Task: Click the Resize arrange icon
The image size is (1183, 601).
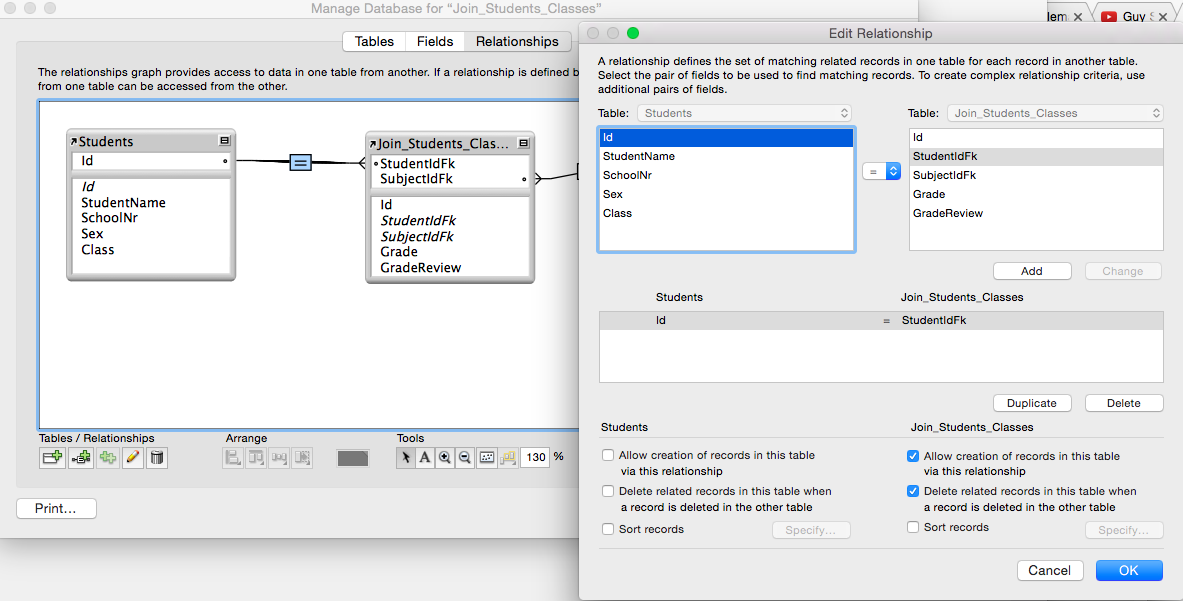Action: 303,458
